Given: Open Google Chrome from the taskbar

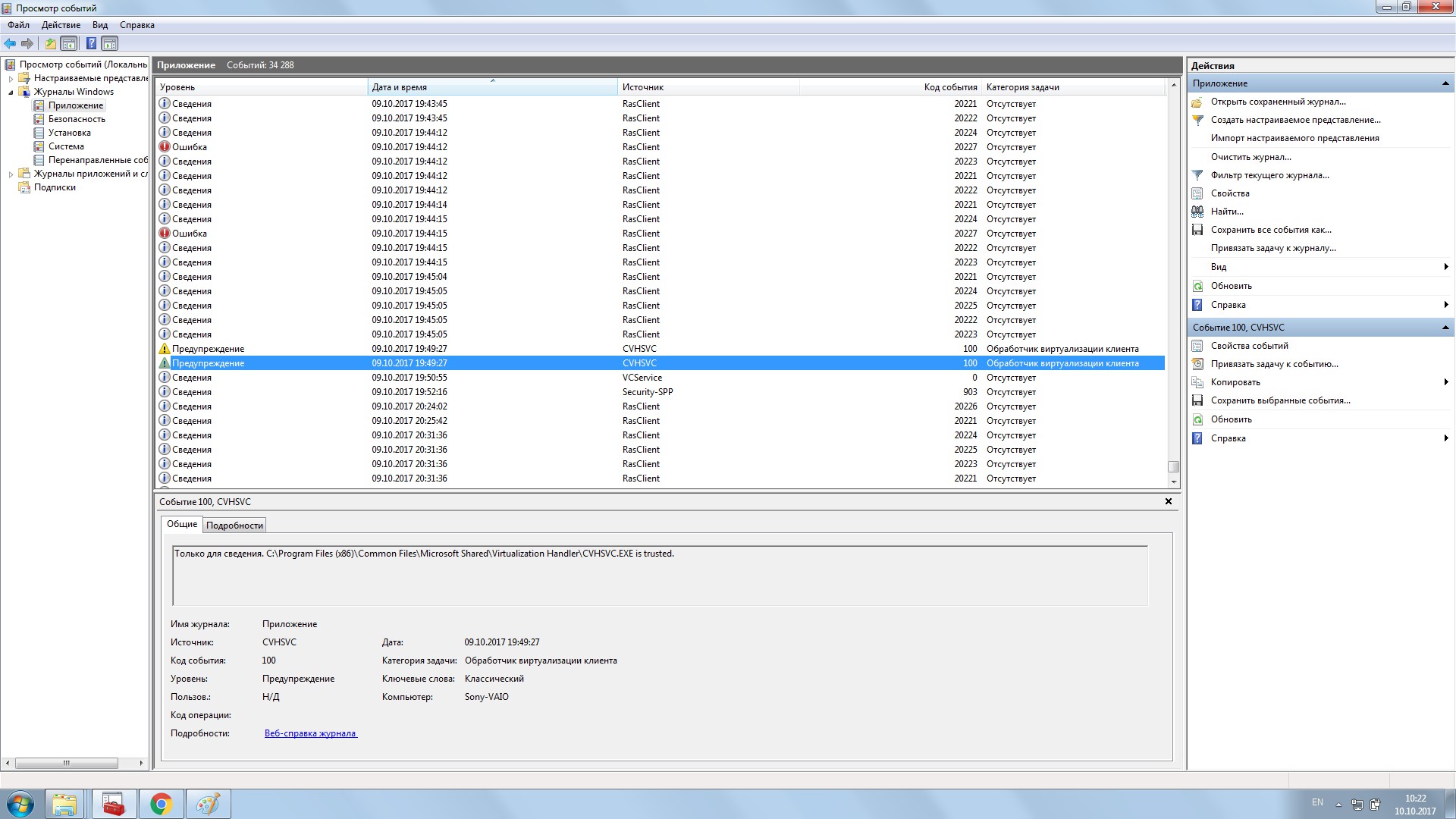Looking at the screenshot, I should click(161, 804).
